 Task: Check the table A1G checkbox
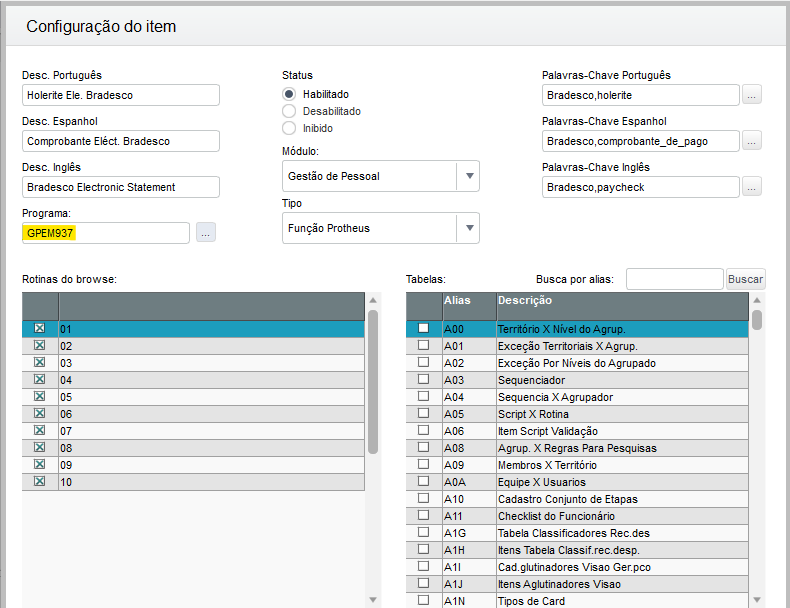coord(423,532)
